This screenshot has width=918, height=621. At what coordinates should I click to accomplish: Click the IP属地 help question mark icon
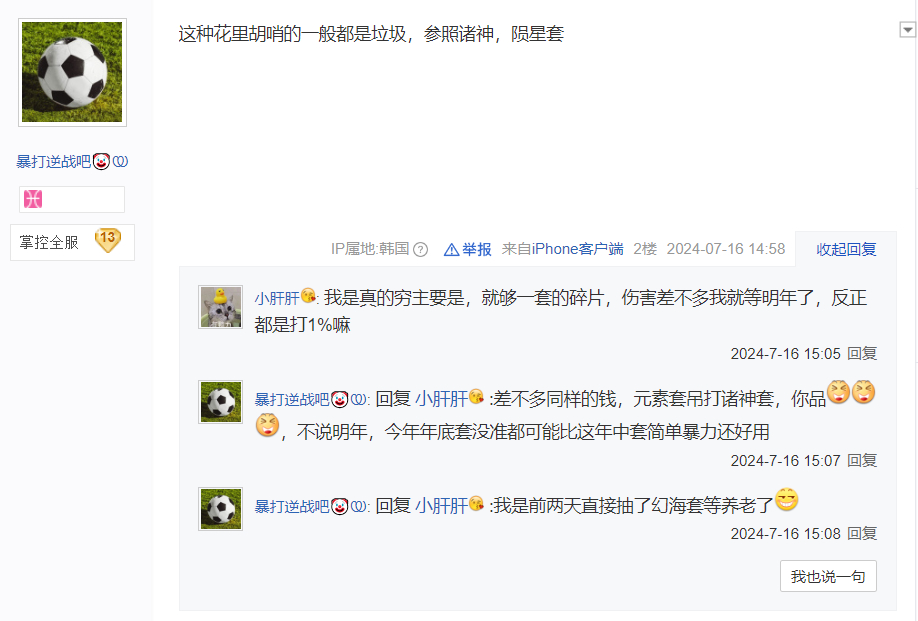[420, 250]
